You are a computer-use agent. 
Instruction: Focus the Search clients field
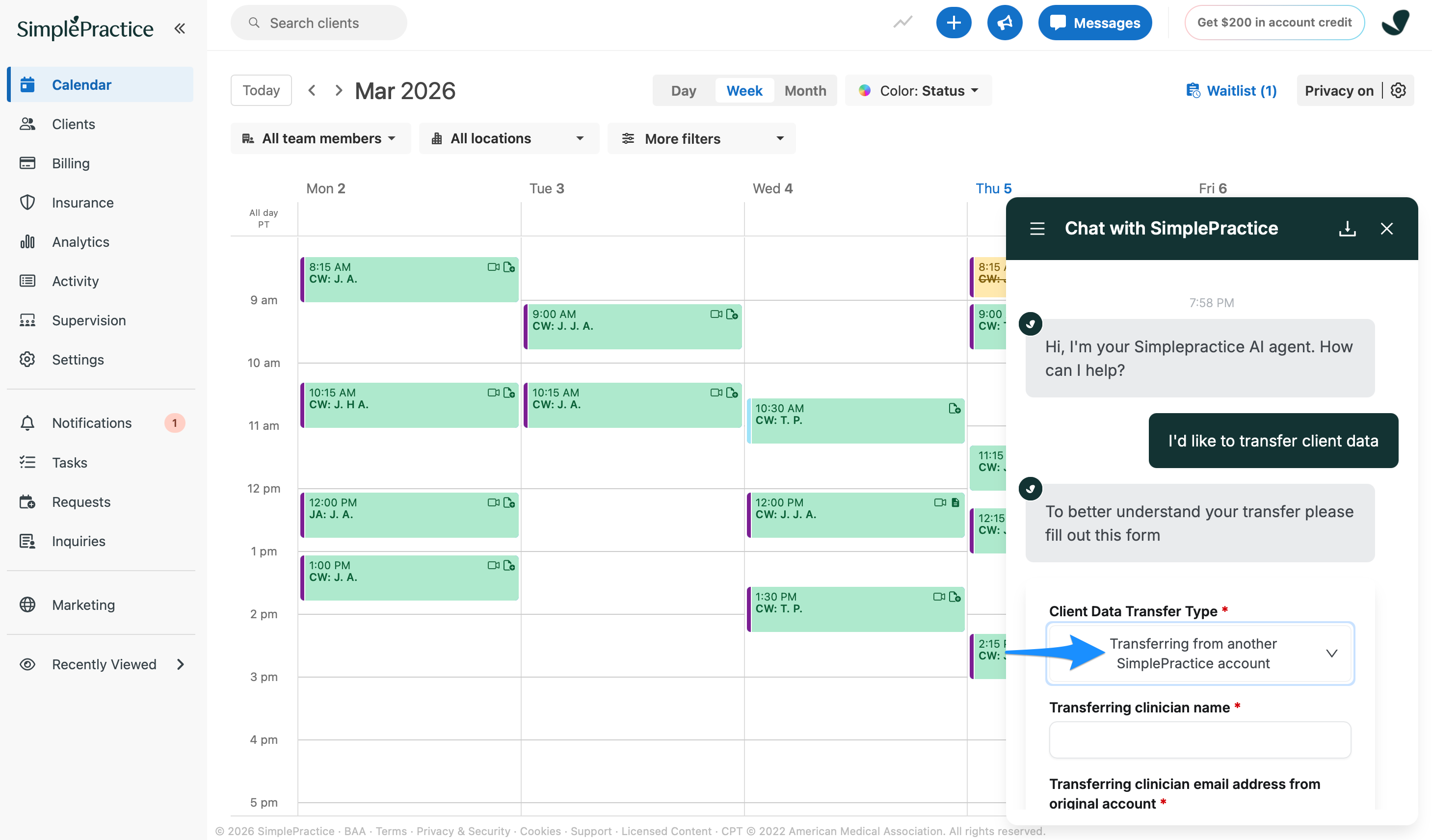[319, 23]
